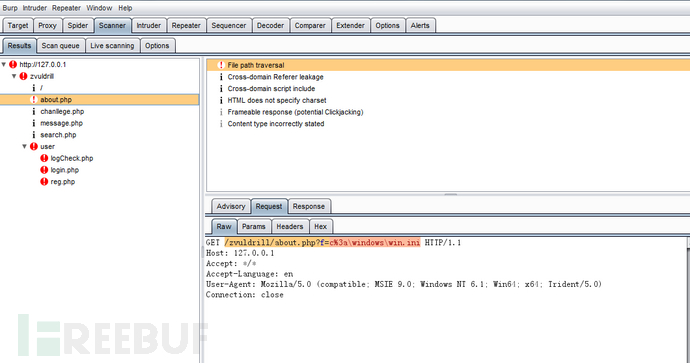Screen dimensions: 690x363
Task: Collapse the http://127.0.0.1 tree node
Action: [x=4, y=65]
